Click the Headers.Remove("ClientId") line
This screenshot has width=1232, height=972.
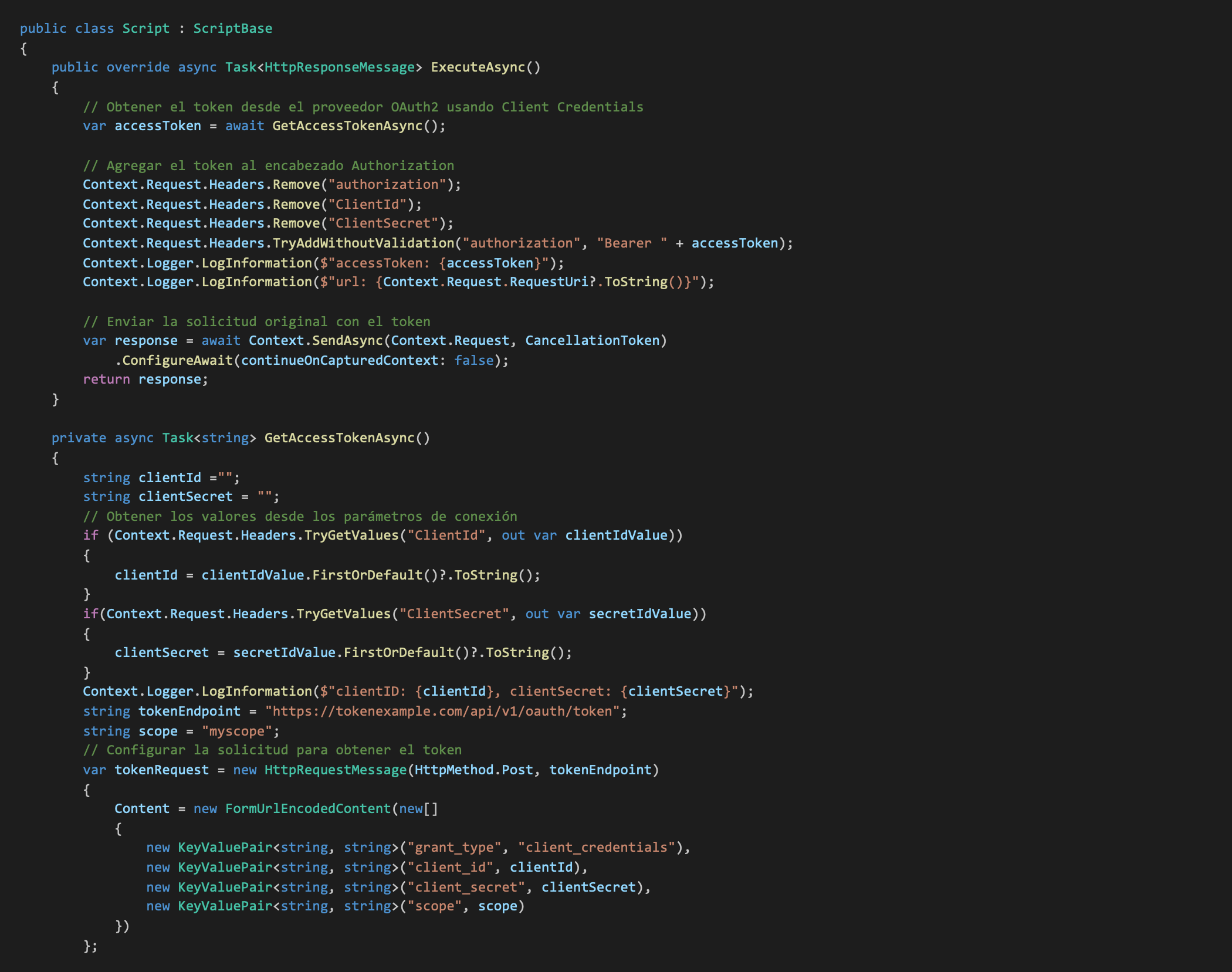(252, 204)
